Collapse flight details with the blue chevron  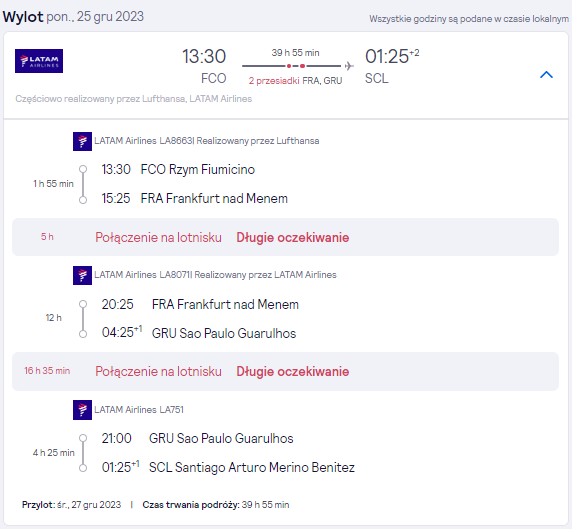tap(546, 75)
